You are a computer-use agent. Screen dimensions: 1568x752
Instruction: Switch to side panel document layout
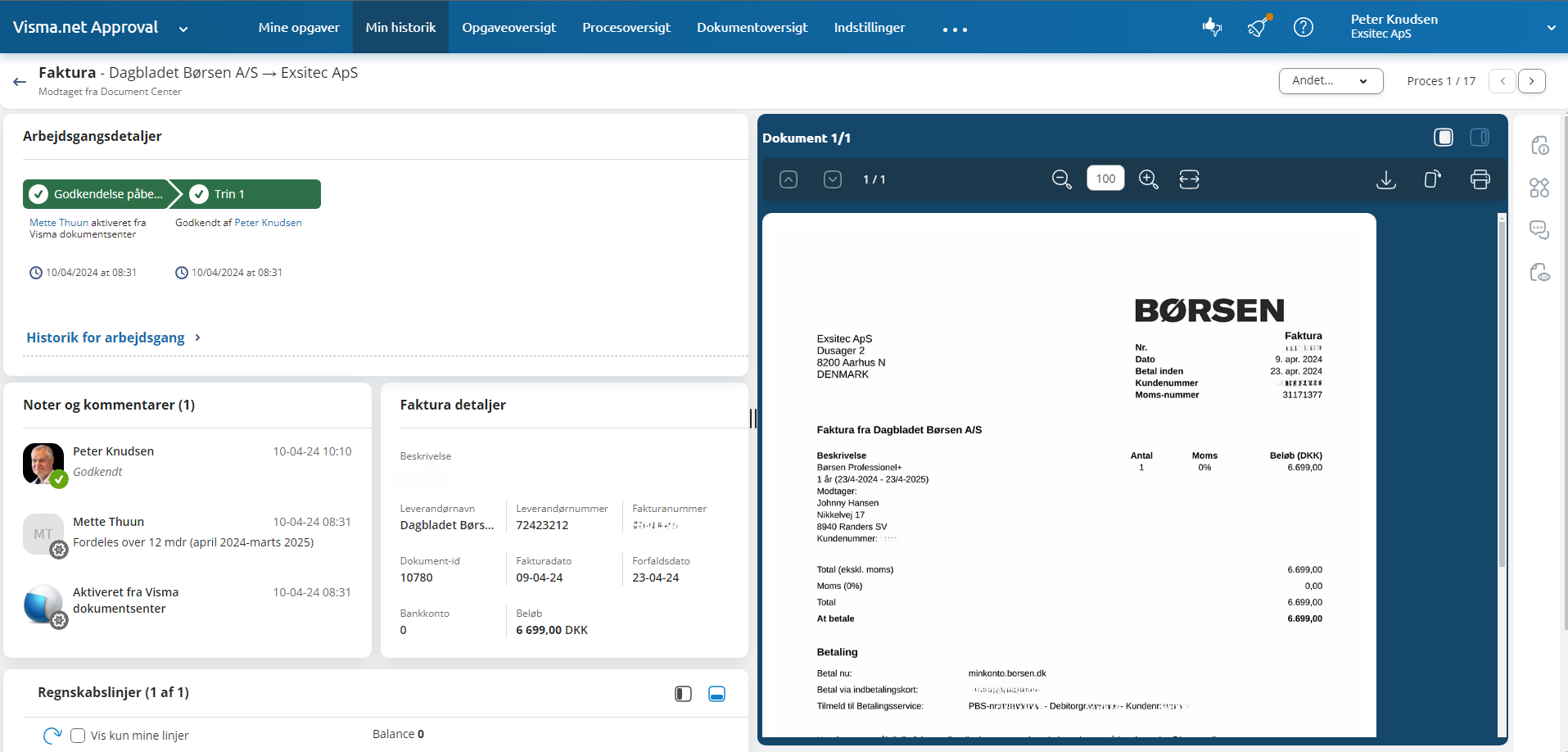coord(1480,138)
